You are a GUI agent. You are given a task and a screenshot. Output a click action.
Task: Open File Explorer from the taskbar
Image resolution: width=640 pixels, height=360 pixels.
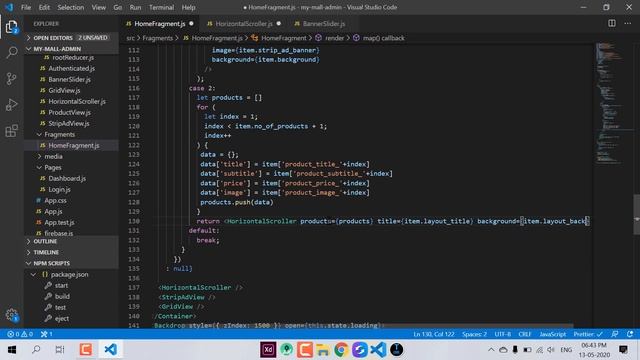(323, 349)
